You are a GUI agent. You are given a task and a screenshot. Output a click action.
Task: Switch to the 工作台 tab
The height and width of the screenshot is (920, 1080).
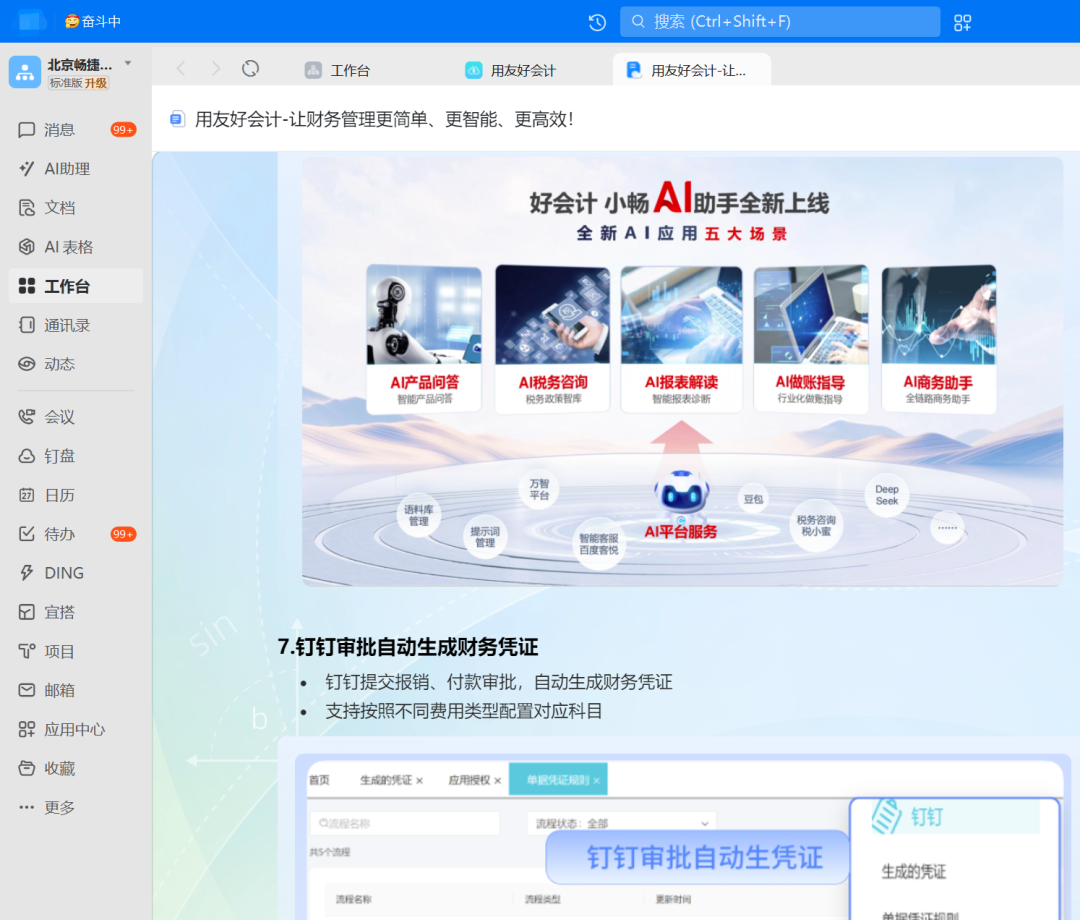click(351, 69)
